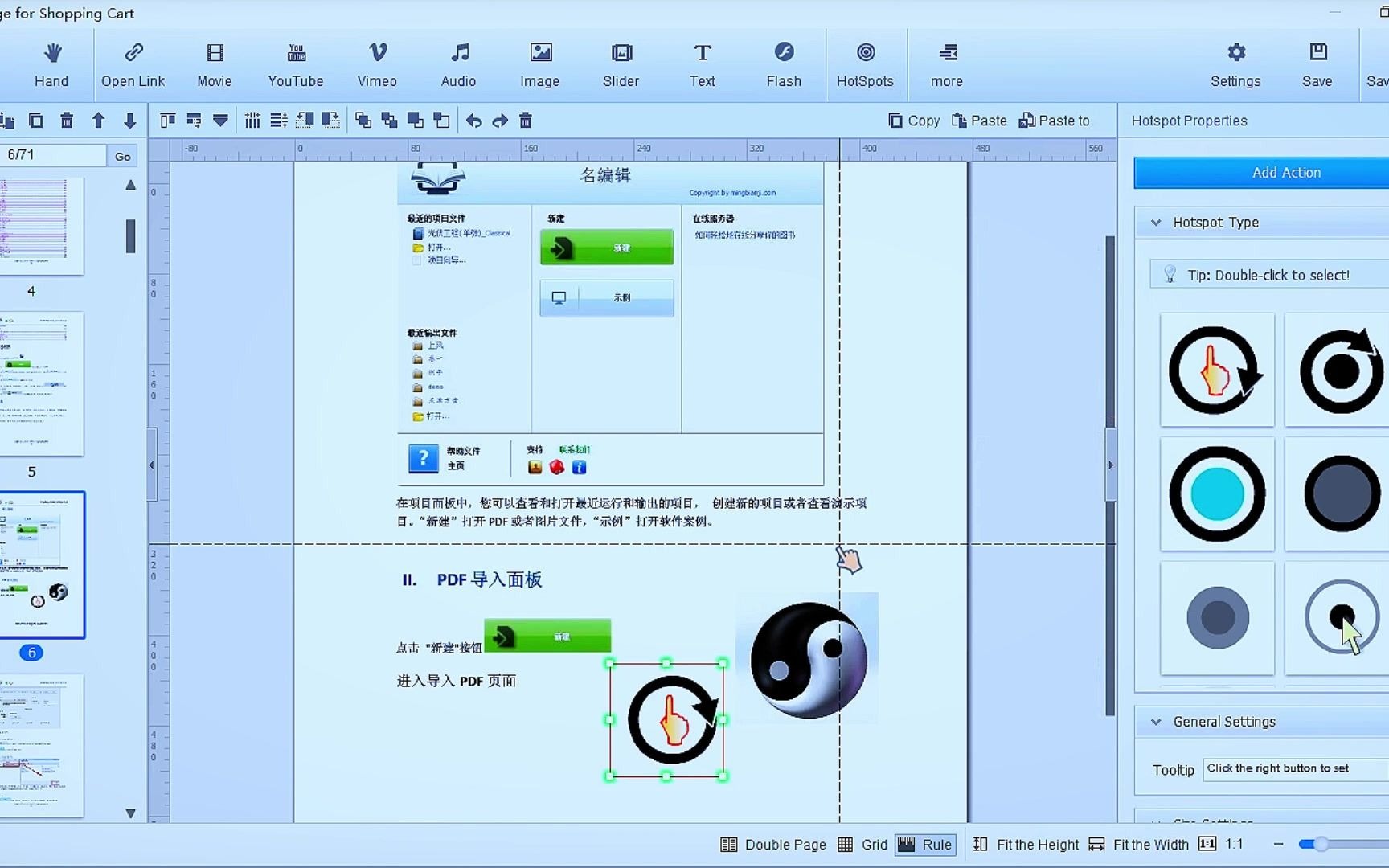Add a YouTube video hotspot

pos(295,64)
